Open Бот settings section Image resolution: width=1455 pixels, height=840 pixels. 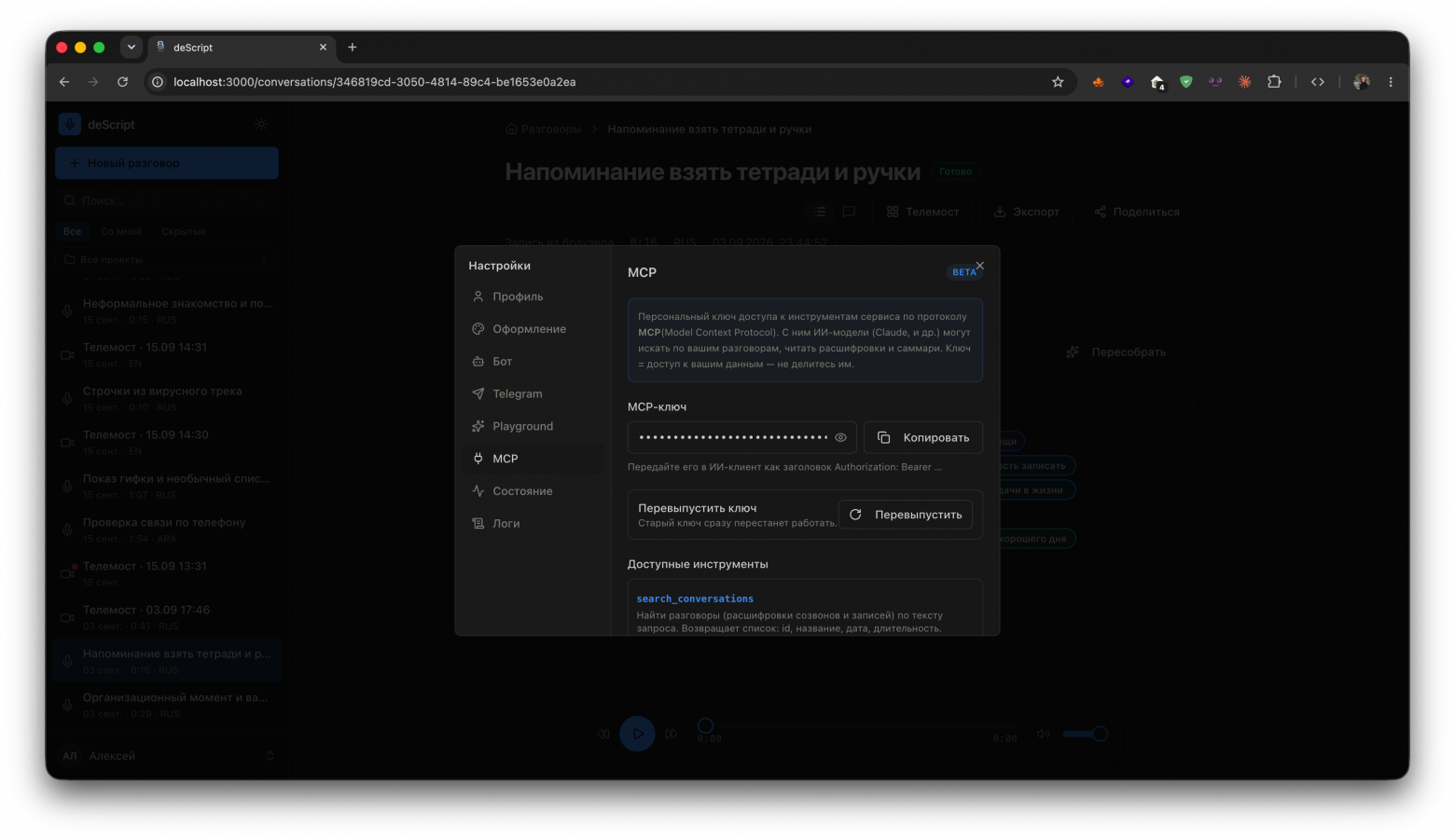534,362
